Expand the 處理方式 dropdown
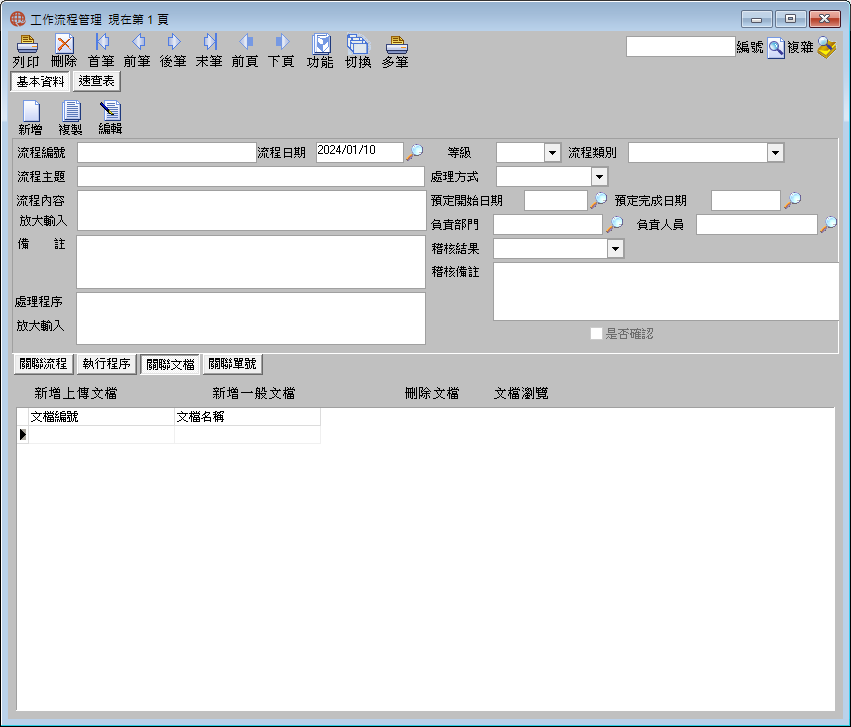851x727 pixels. [599, 176]
